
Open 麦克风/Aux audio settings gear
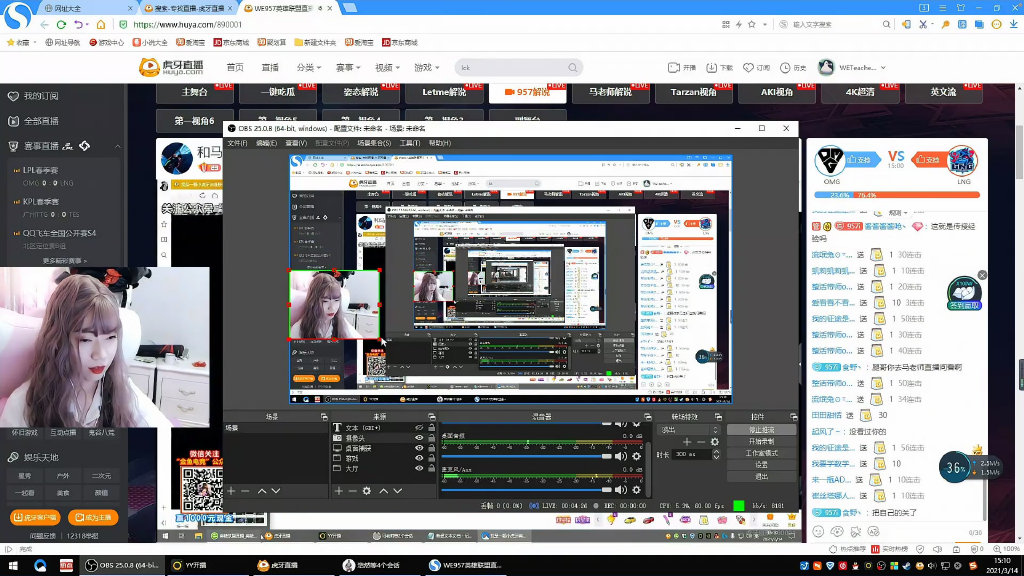636,488
